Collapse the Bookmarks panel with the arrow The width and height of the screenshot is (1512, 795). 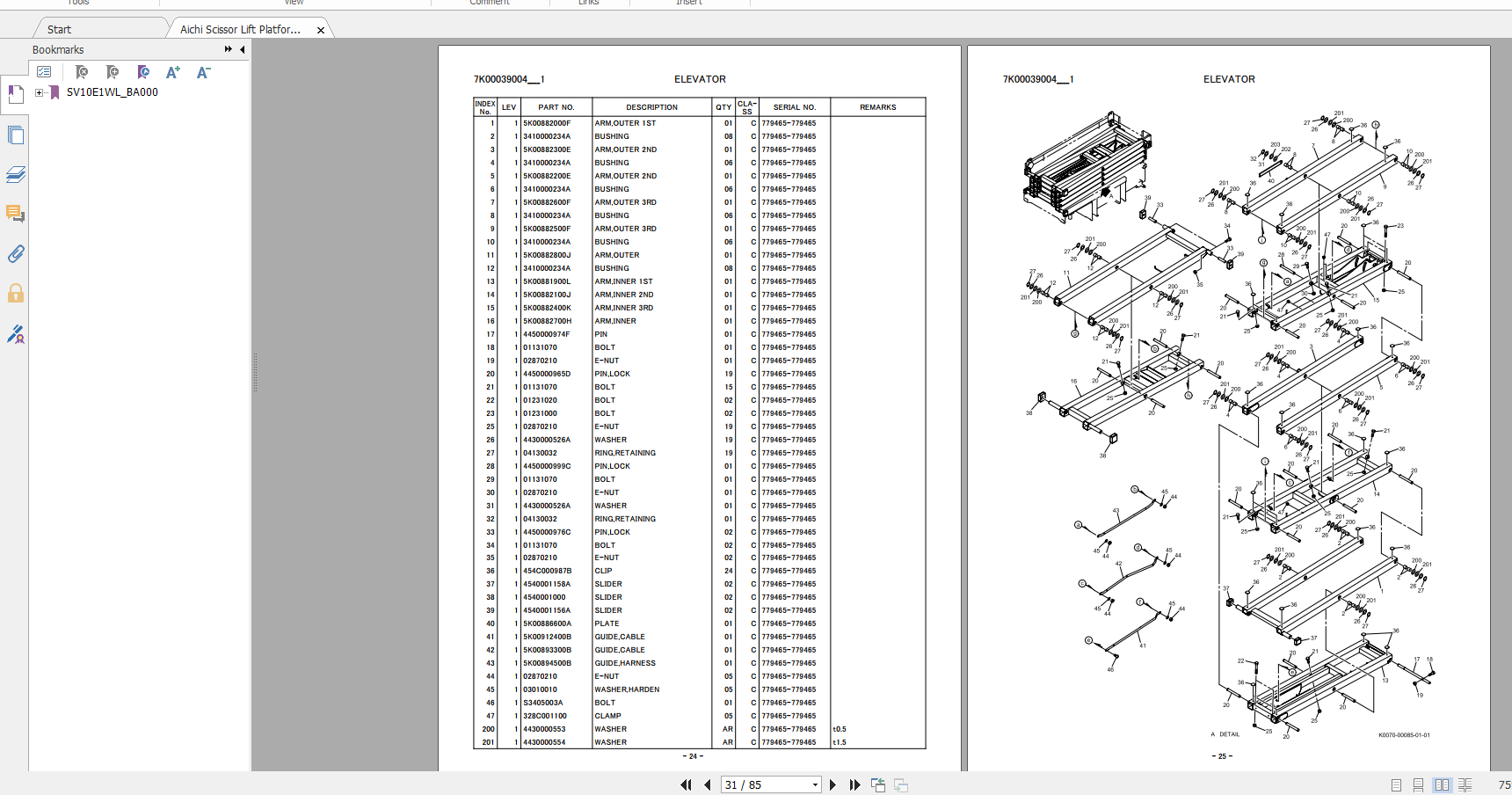point(243,50)
